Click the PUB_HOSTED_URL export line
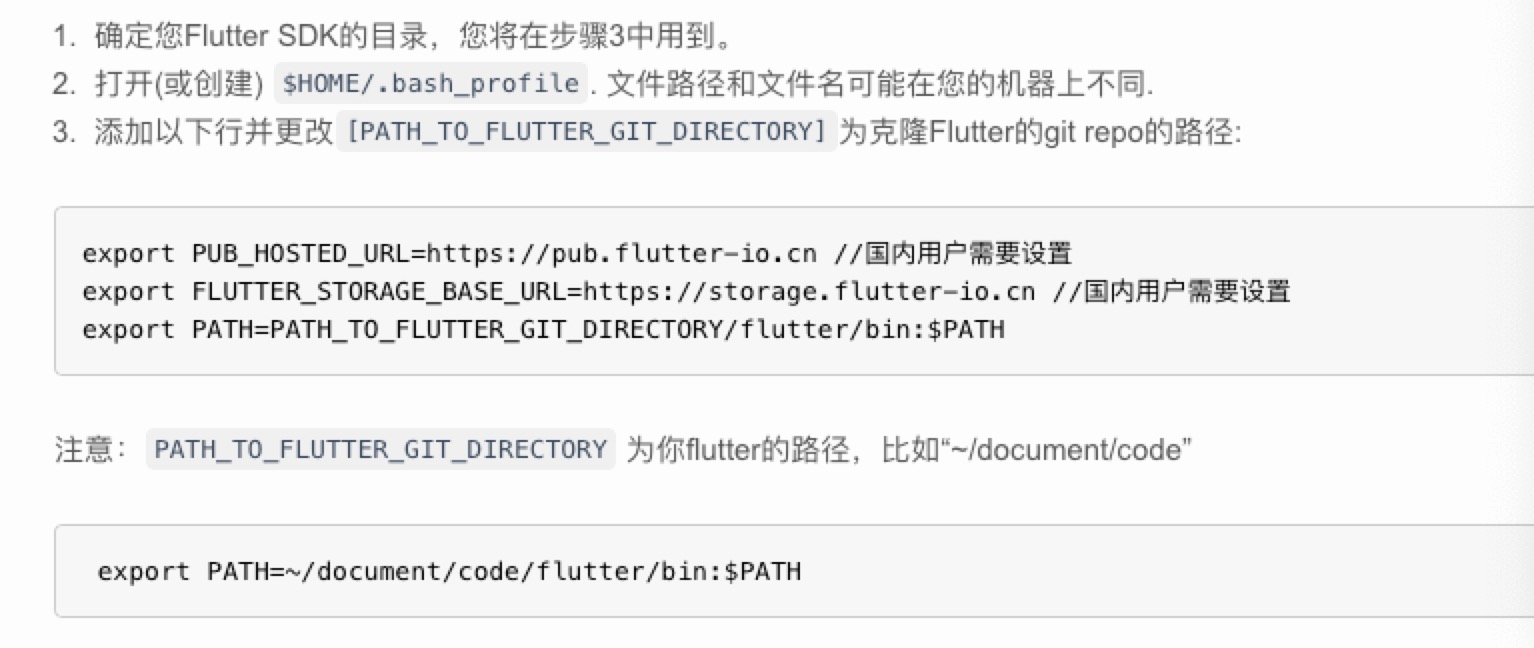This screenshot has width=1534, height=648. [577, 253]
